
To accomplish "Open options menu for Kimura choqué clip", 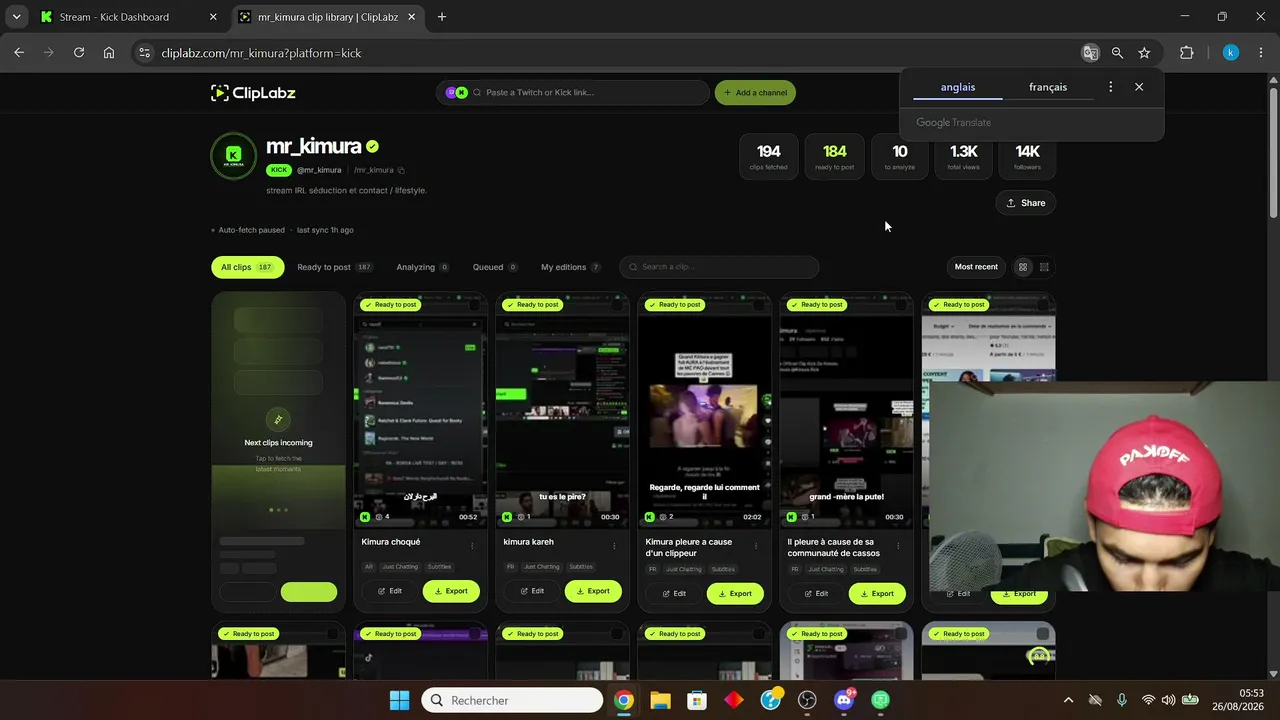I will point(472,546).
